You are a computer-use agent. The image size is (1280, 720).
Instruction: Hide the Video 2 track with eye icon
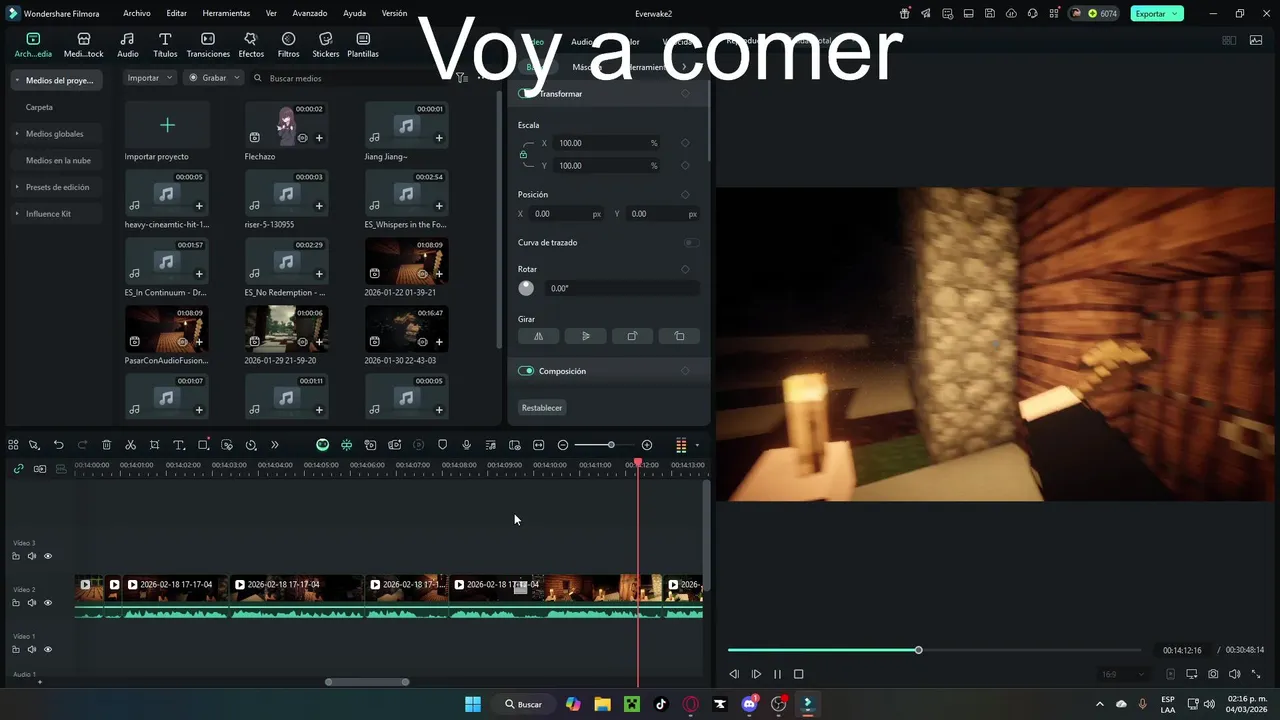(x=47, y=603)
